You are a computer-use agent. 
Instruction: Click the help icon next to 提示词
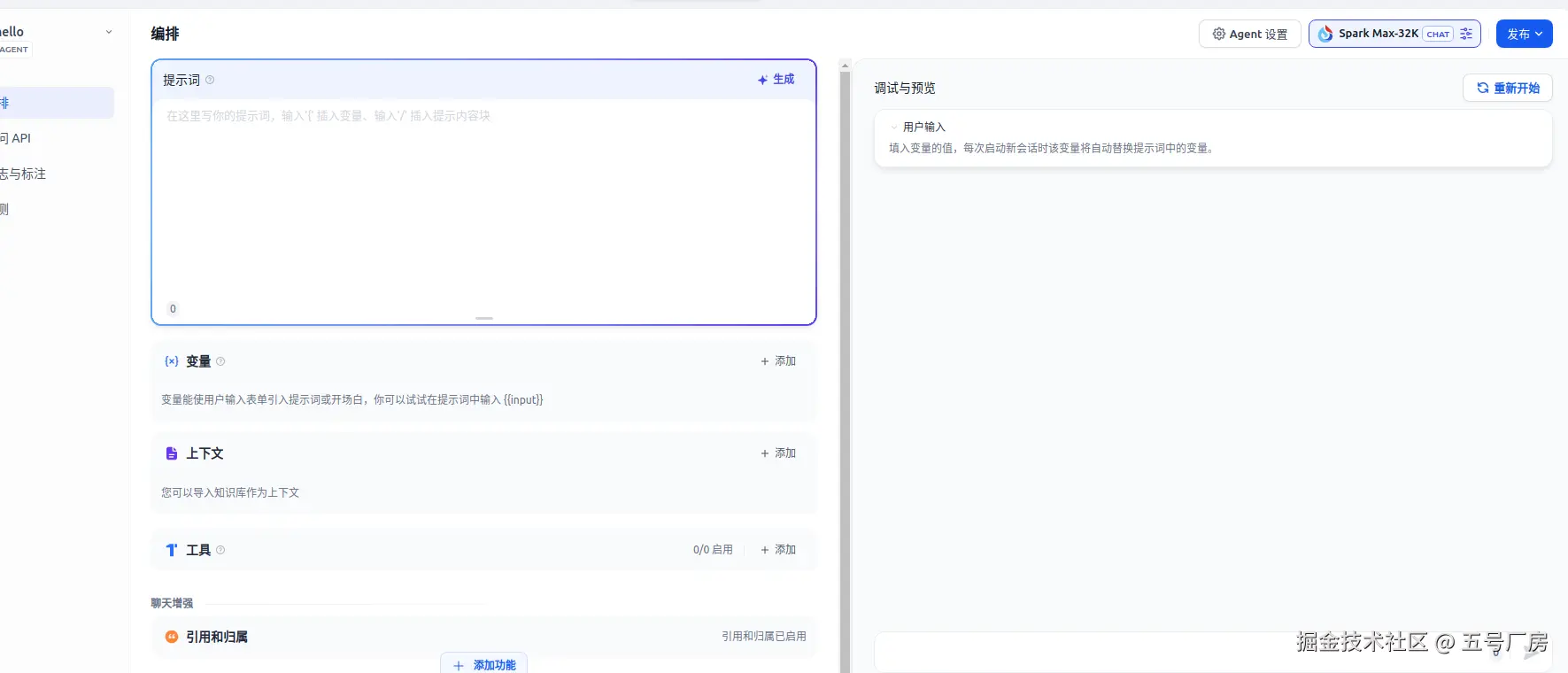click(210, 80)
